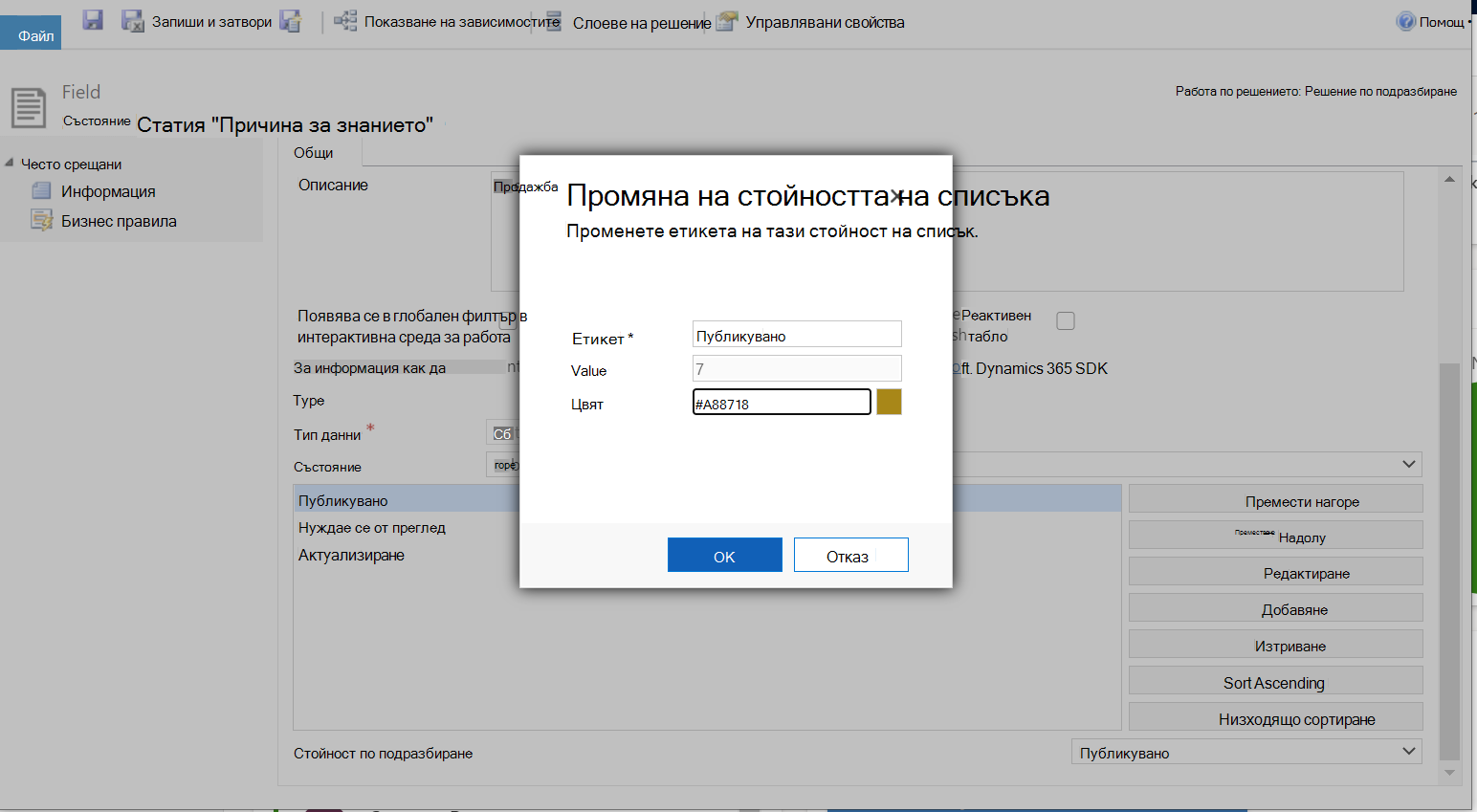Click the Show Dependencies icon
The image size is (1477, 812).
(x=345, y=20)
